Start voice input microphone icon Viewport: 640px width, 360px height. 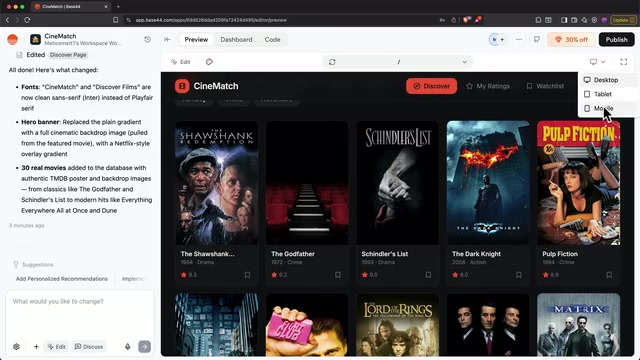click(x=128, y=347)
